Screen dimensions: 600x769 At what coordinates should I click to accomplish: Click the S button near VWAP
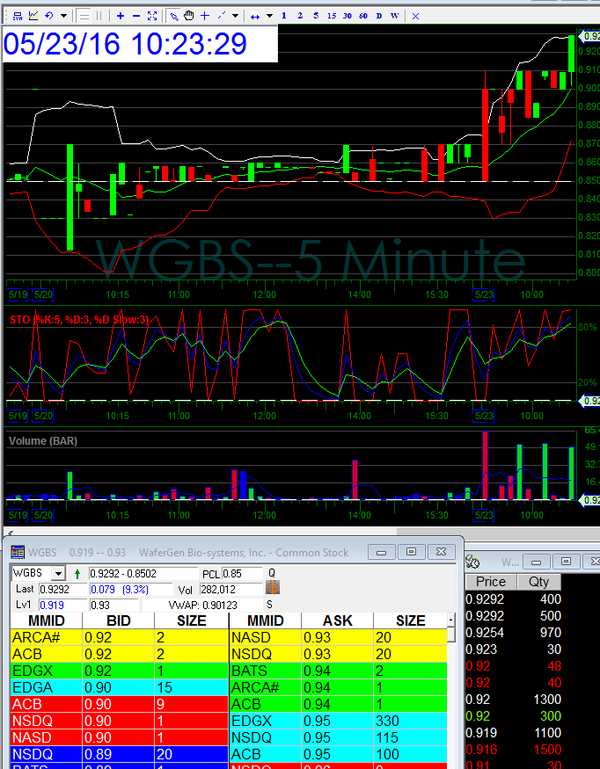[x=270, y=605]
